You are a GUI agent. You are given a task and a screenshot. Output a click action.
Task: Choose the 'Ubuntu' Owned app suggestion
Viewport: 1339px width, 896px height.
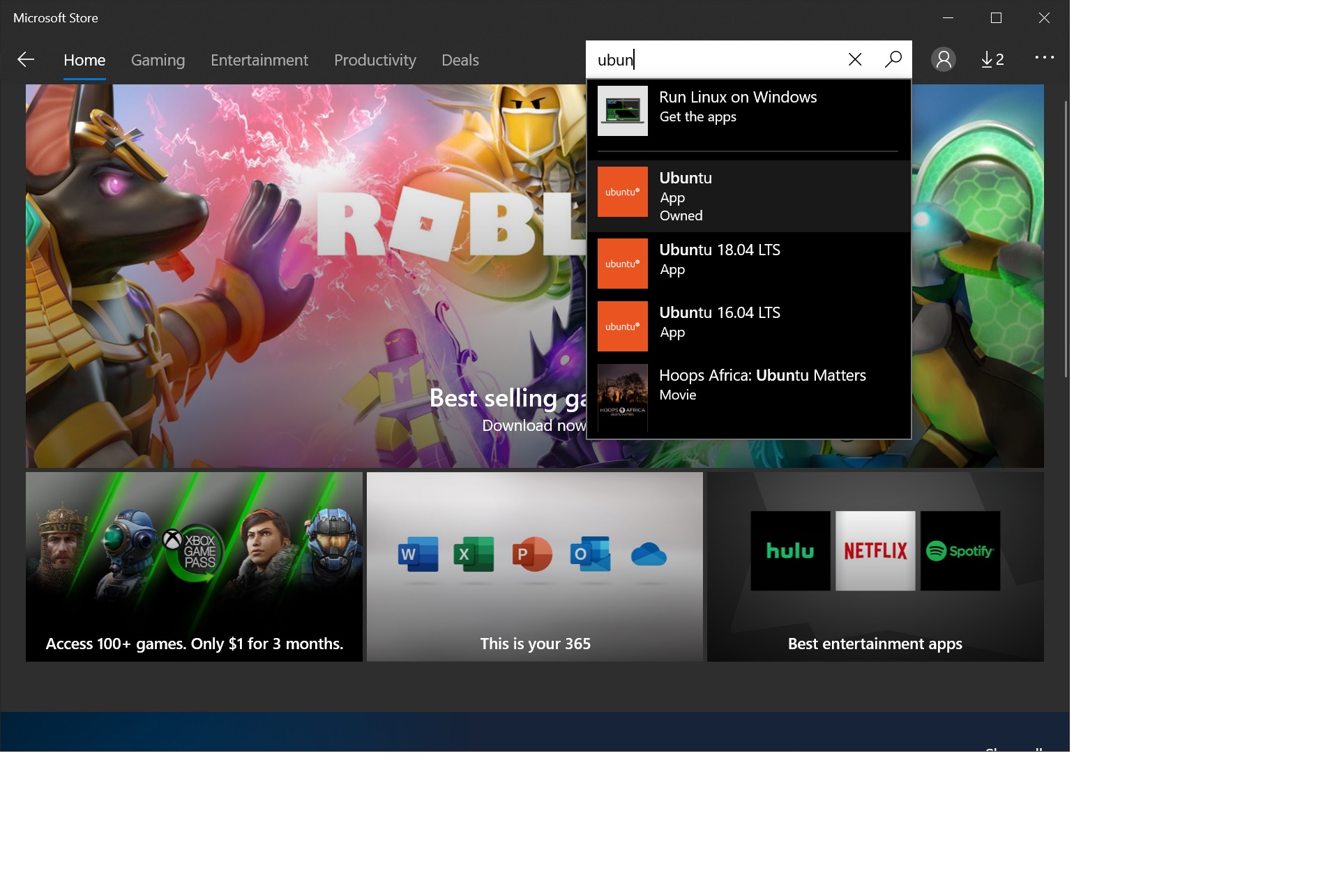click(x=749, y=197)
